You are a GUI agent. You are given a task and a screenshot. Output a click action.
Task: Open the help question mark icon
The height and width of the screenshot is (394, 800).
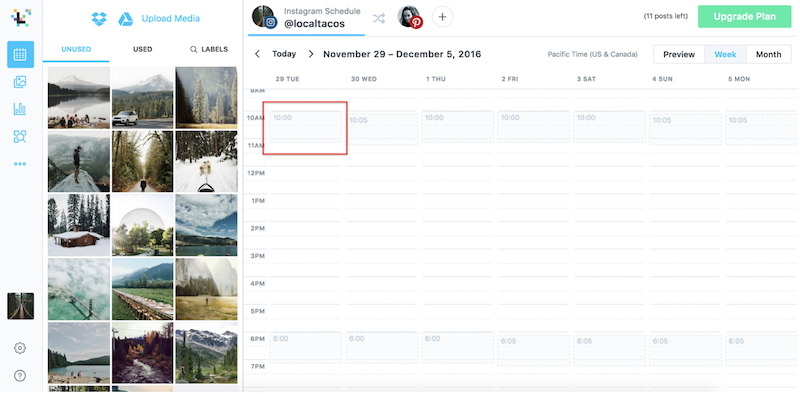coord(20,376)
